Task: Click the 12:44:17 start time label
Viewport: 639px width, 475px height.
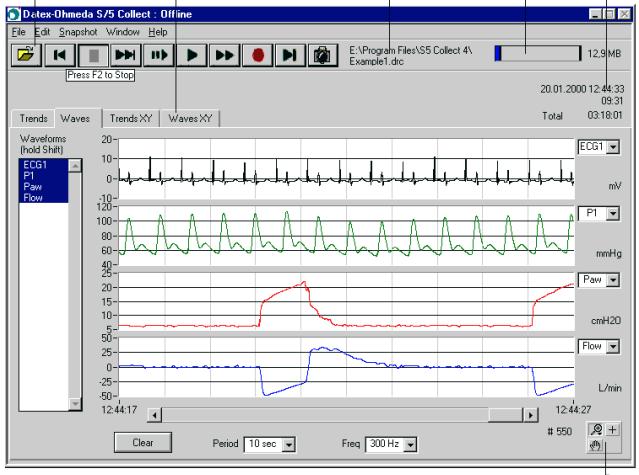Action: tap(119, 409)
